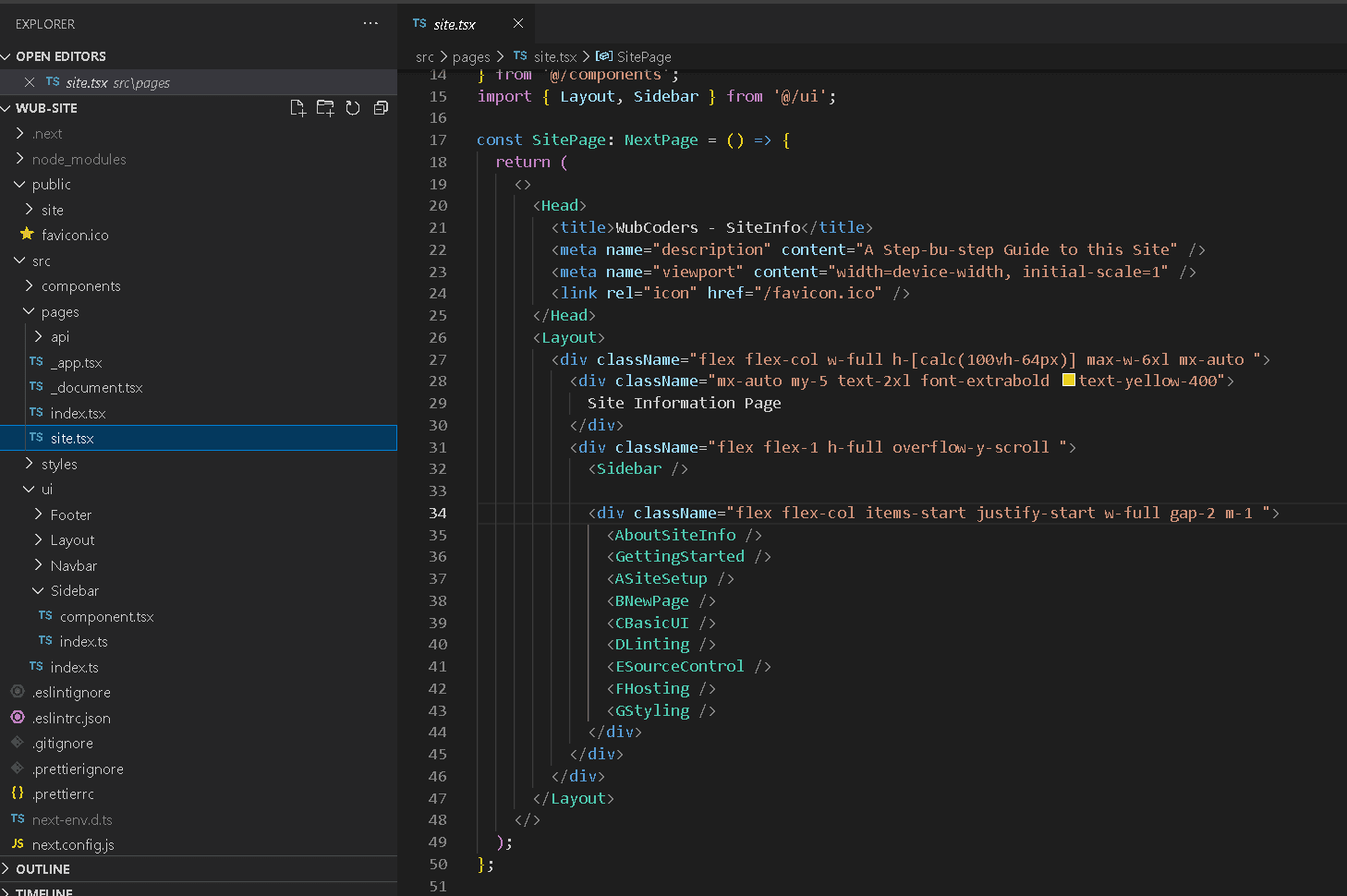Collapse all folders in explorer
1347x896 pixels.
point(381,108)
